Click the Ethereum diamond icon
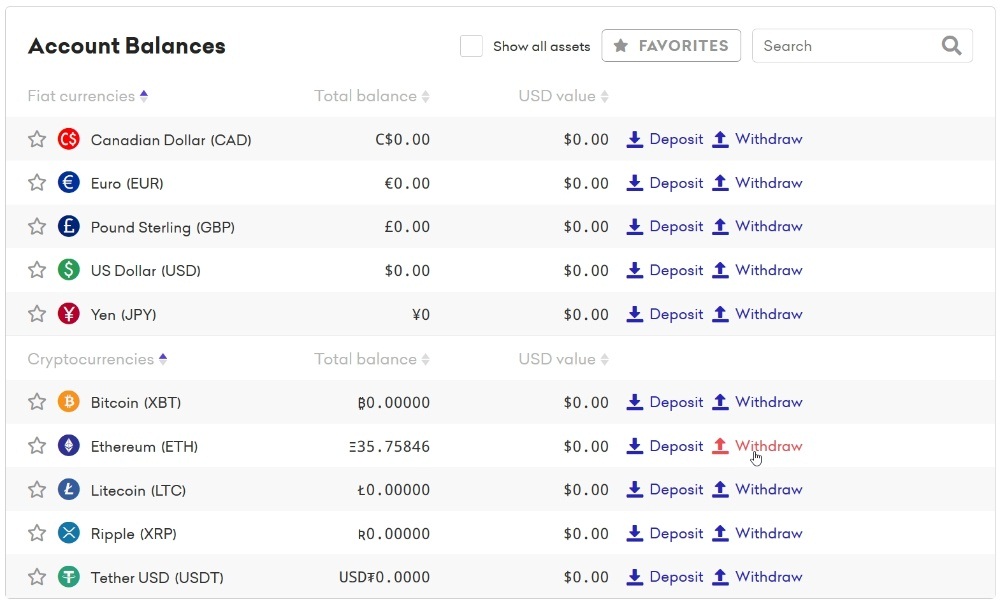 pyautogui.click(x=69, y=446)
